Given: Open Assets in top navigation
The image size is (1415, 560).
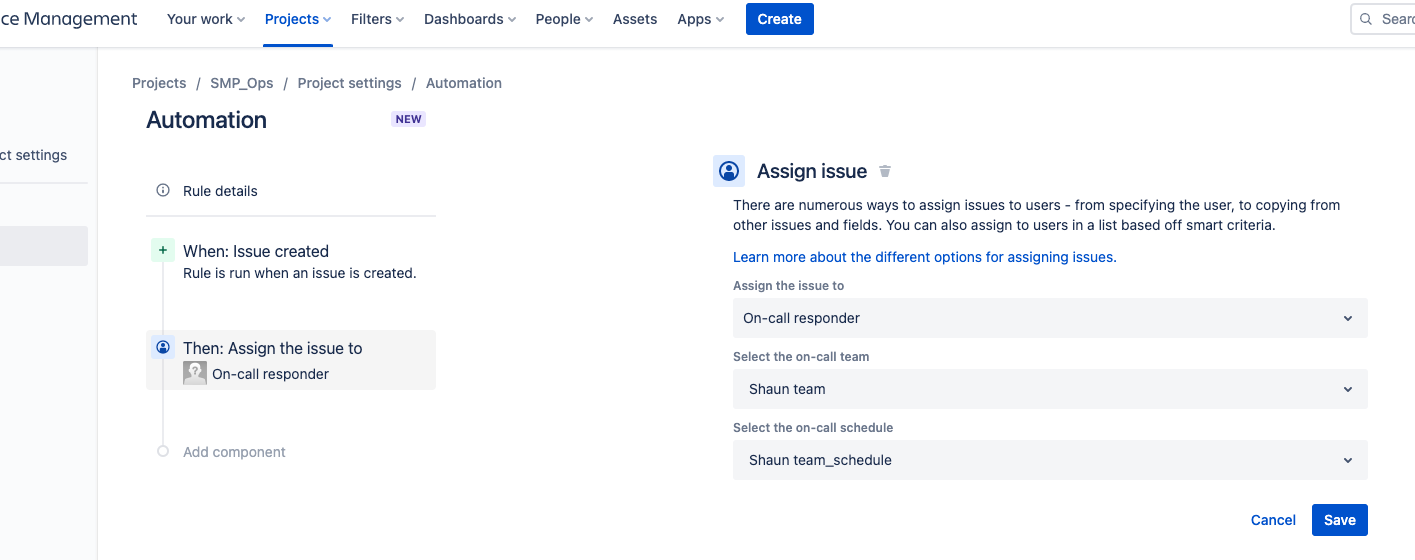Looking at the screenshot, I should [x=635, y=19].
